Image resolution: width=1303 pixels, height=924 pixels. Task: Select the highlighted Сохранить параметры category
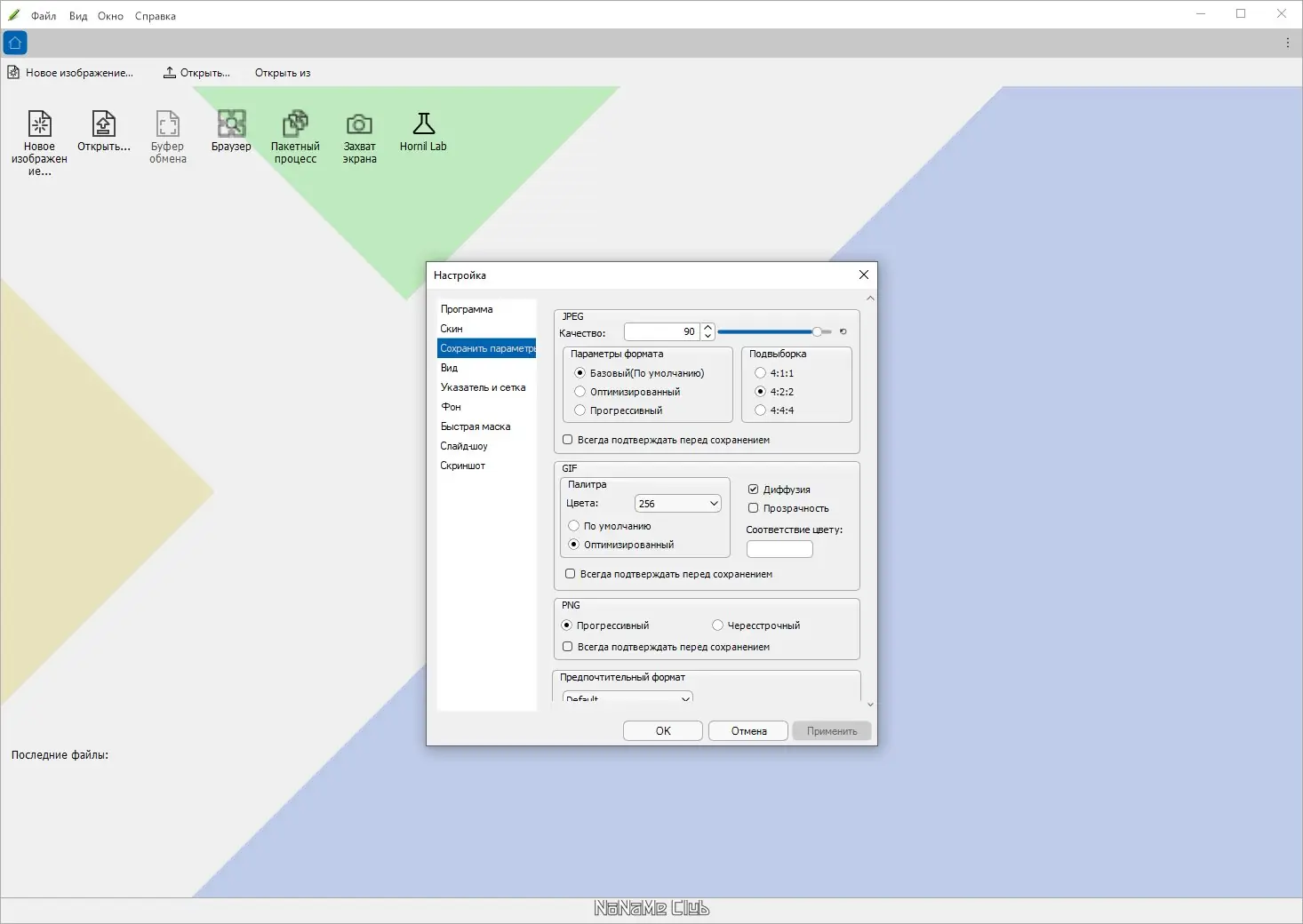pyautogui.click(x=486, y=348)
